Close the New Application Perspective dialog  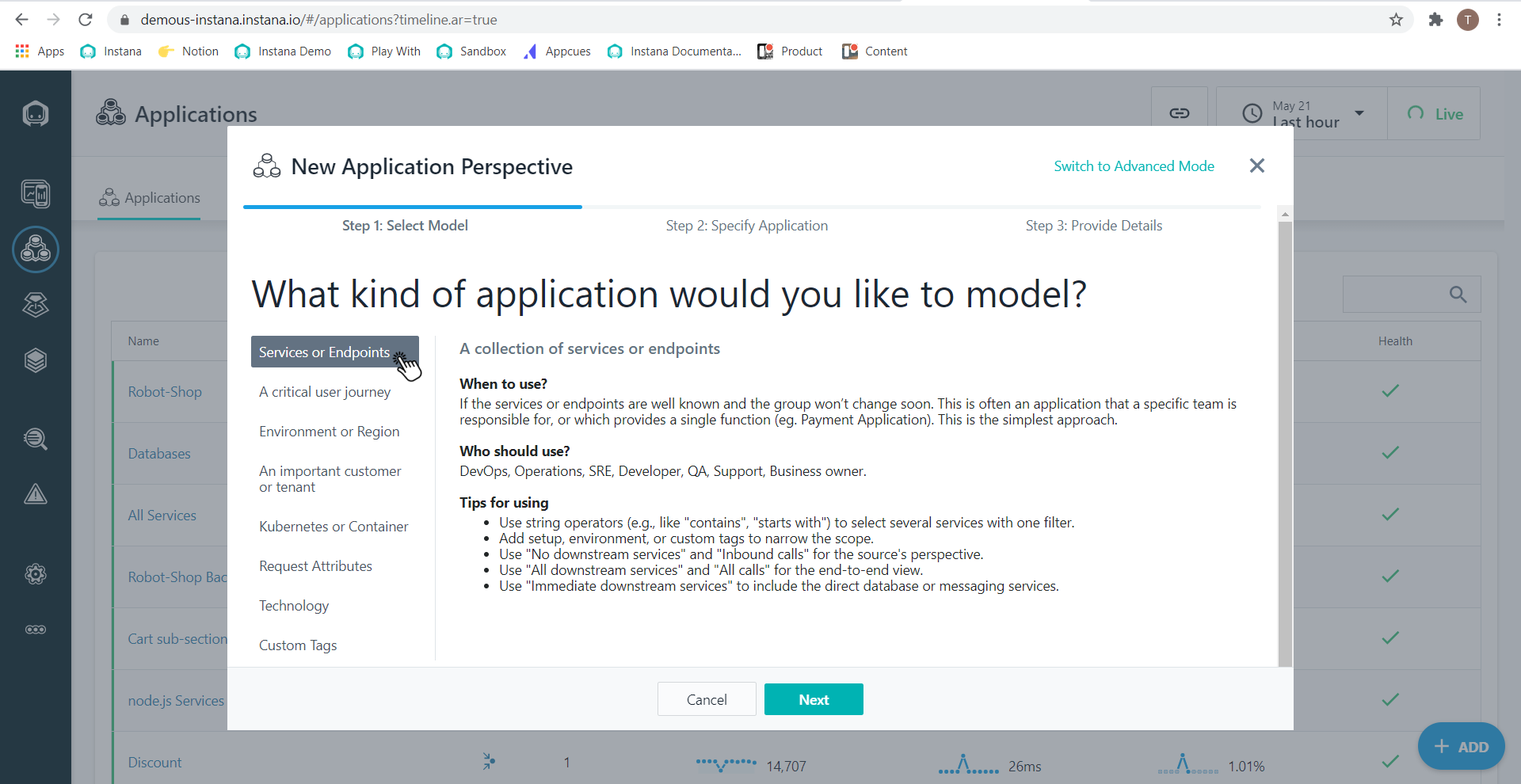point(1256,166)
